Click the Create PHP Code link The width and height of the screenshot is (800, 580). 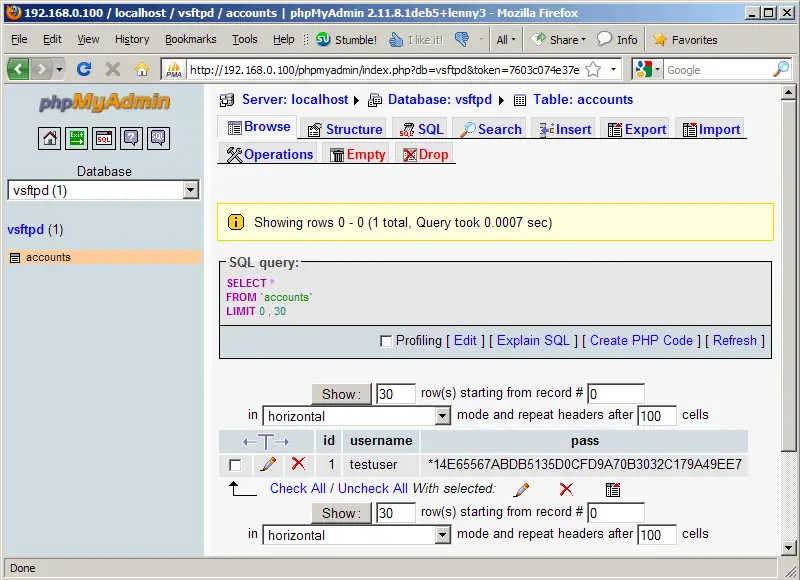(x=641, y=340)
